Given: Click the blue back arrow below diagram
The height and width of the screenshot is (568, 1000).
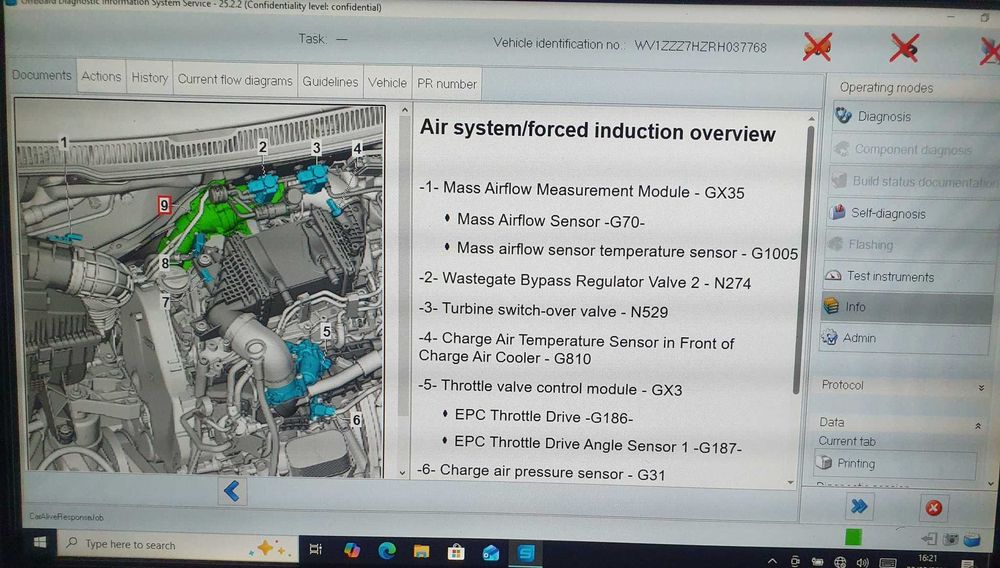Looking at the screenshot, I should click(232, 491).
